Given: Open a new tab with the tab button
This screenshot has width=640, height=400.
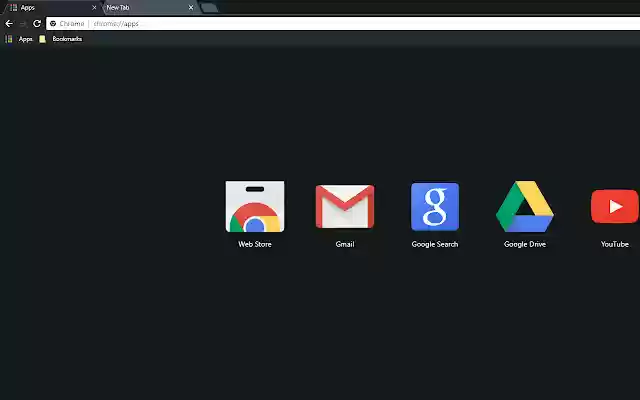Looking at the screenshot, I should point(209,8).
